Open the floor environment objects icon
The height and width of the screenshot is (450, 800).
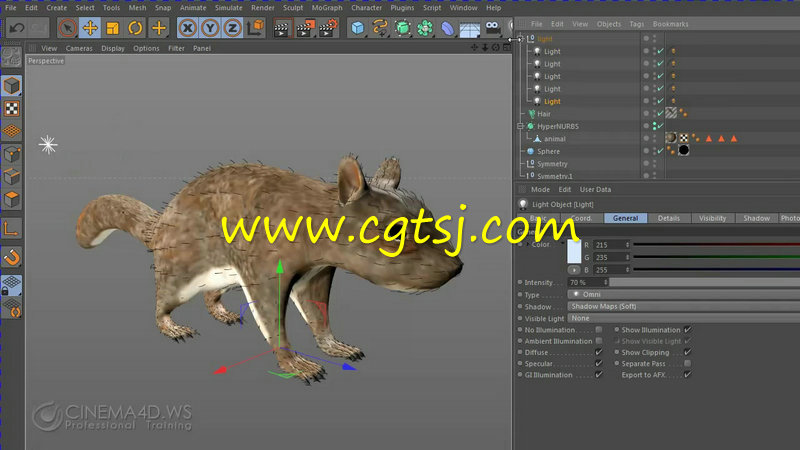pos(470,29)
